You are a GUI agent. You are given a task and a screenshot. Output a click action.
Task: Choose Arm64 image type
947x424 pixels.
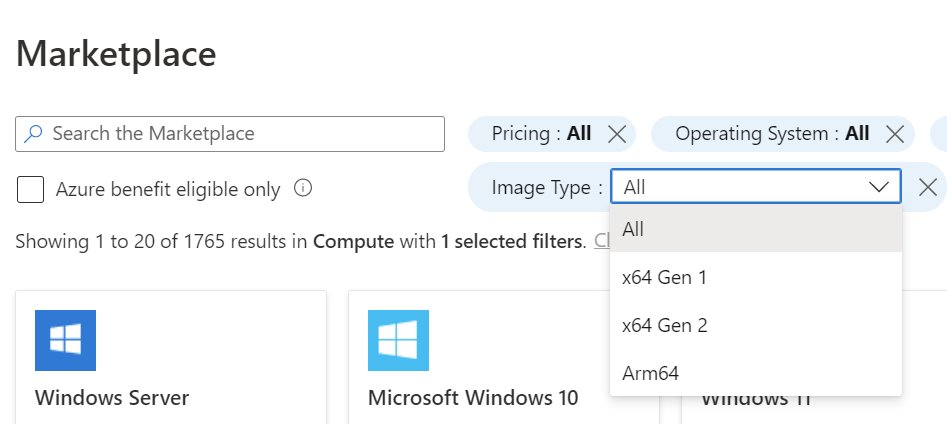click(756, 373)
